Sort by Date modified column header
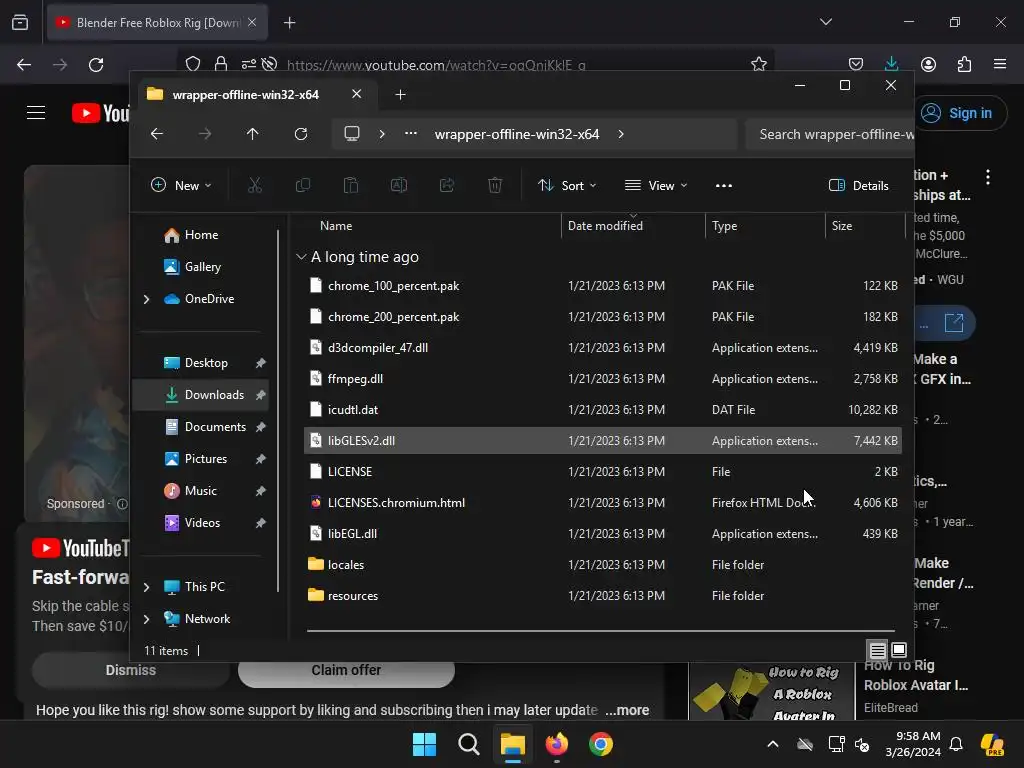Viewport: 1024px width, 768px height. (605, 225)
